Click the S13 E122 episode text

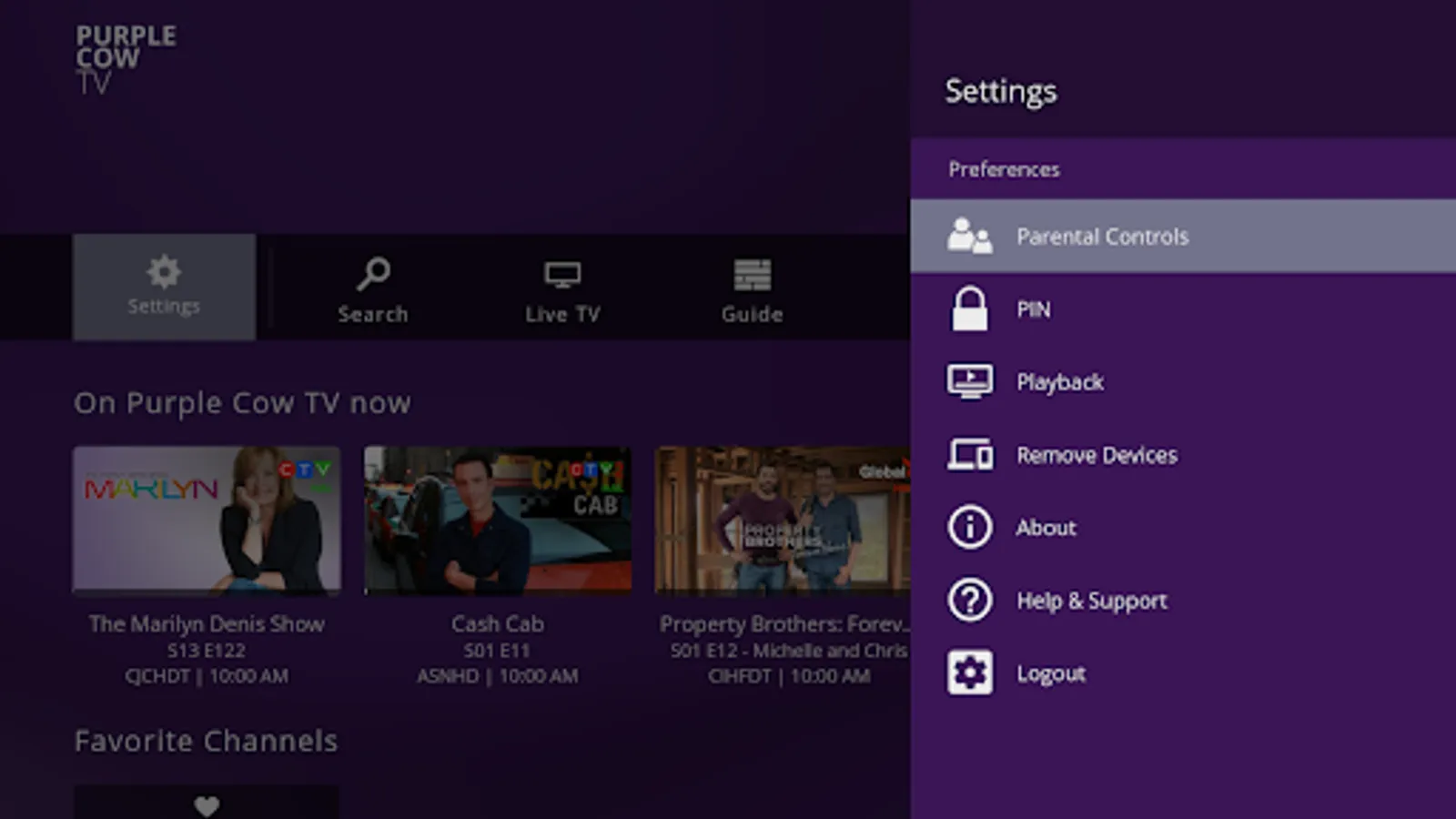[x=207, y=651]
